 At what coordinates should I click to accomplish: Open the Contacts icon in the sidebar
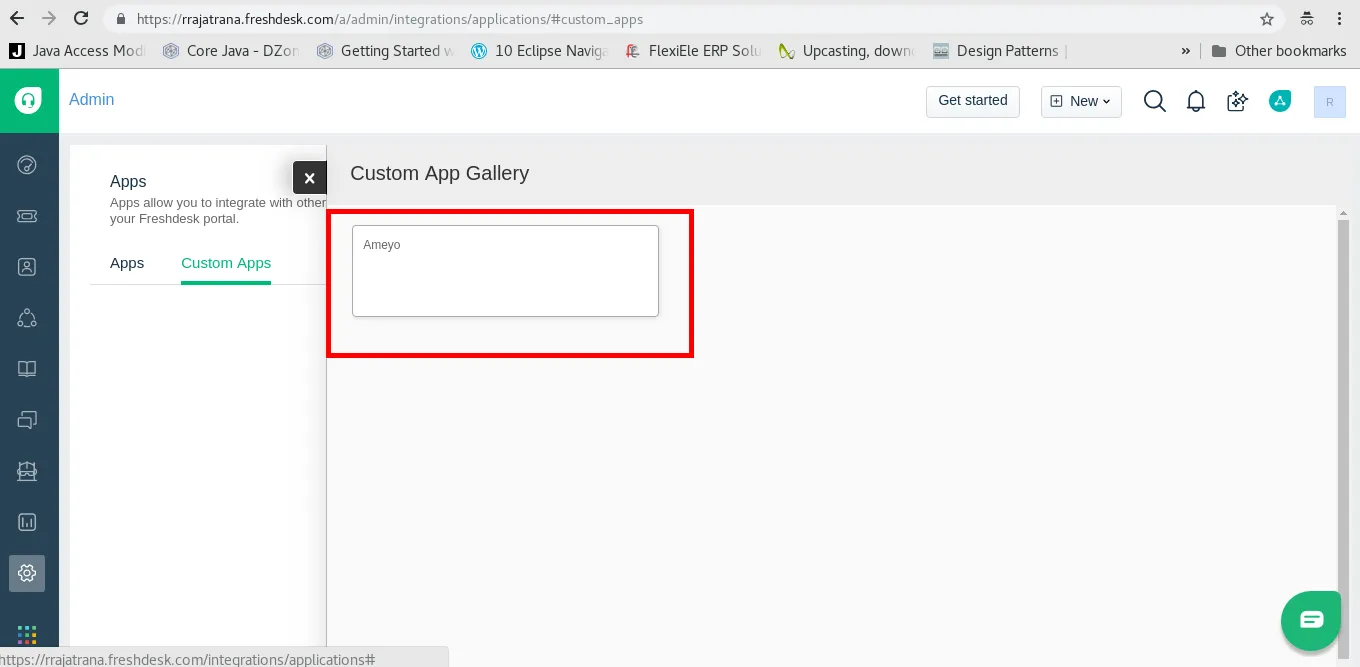[x=27, y=267]
